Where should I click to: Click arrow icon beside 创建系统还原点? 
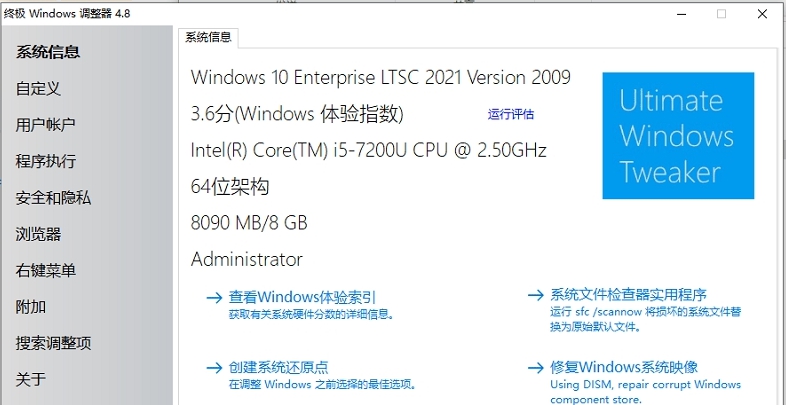point(213,368)
